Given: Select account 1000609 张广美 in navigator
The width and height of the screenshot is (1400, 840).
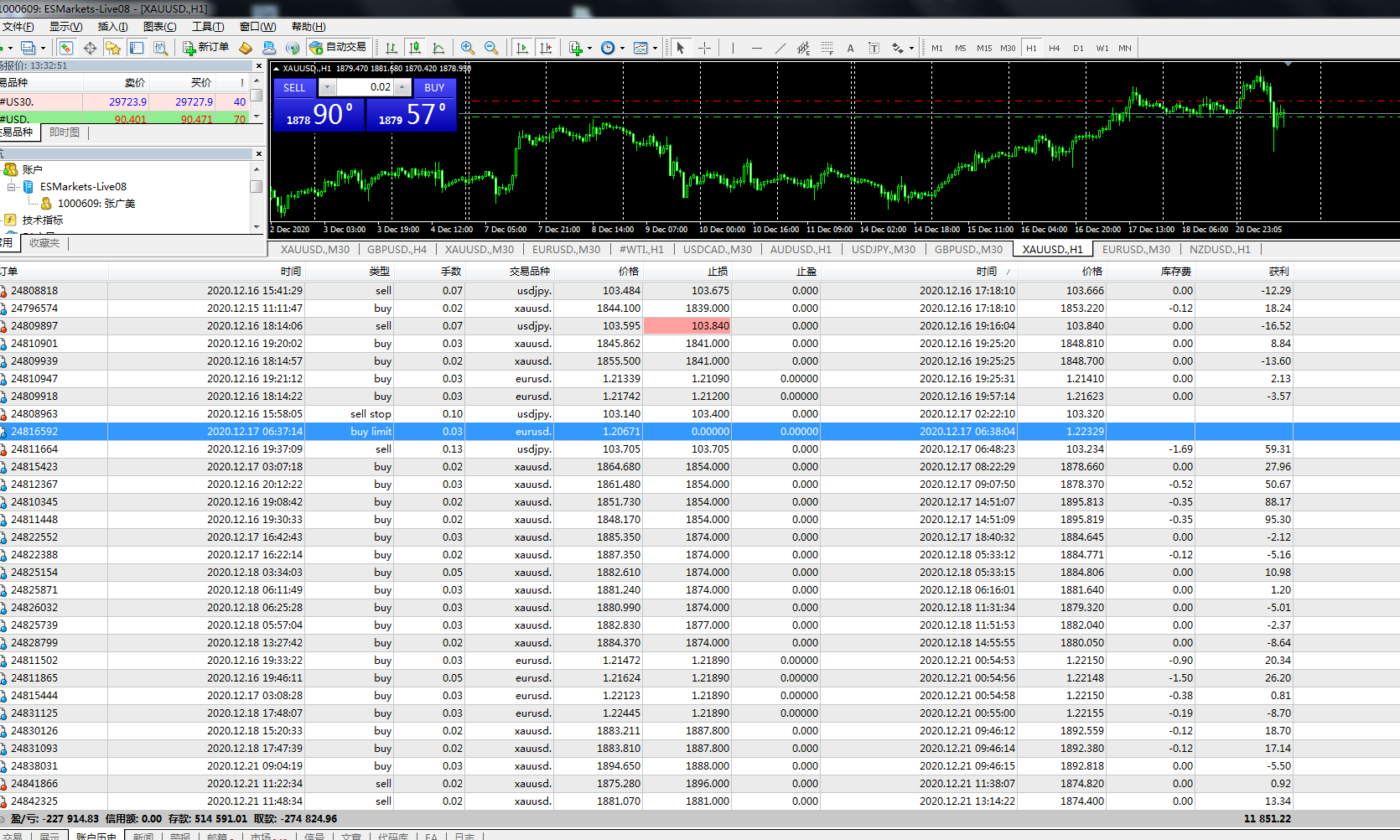Looking at the screenshot, I should click(96, 203).
